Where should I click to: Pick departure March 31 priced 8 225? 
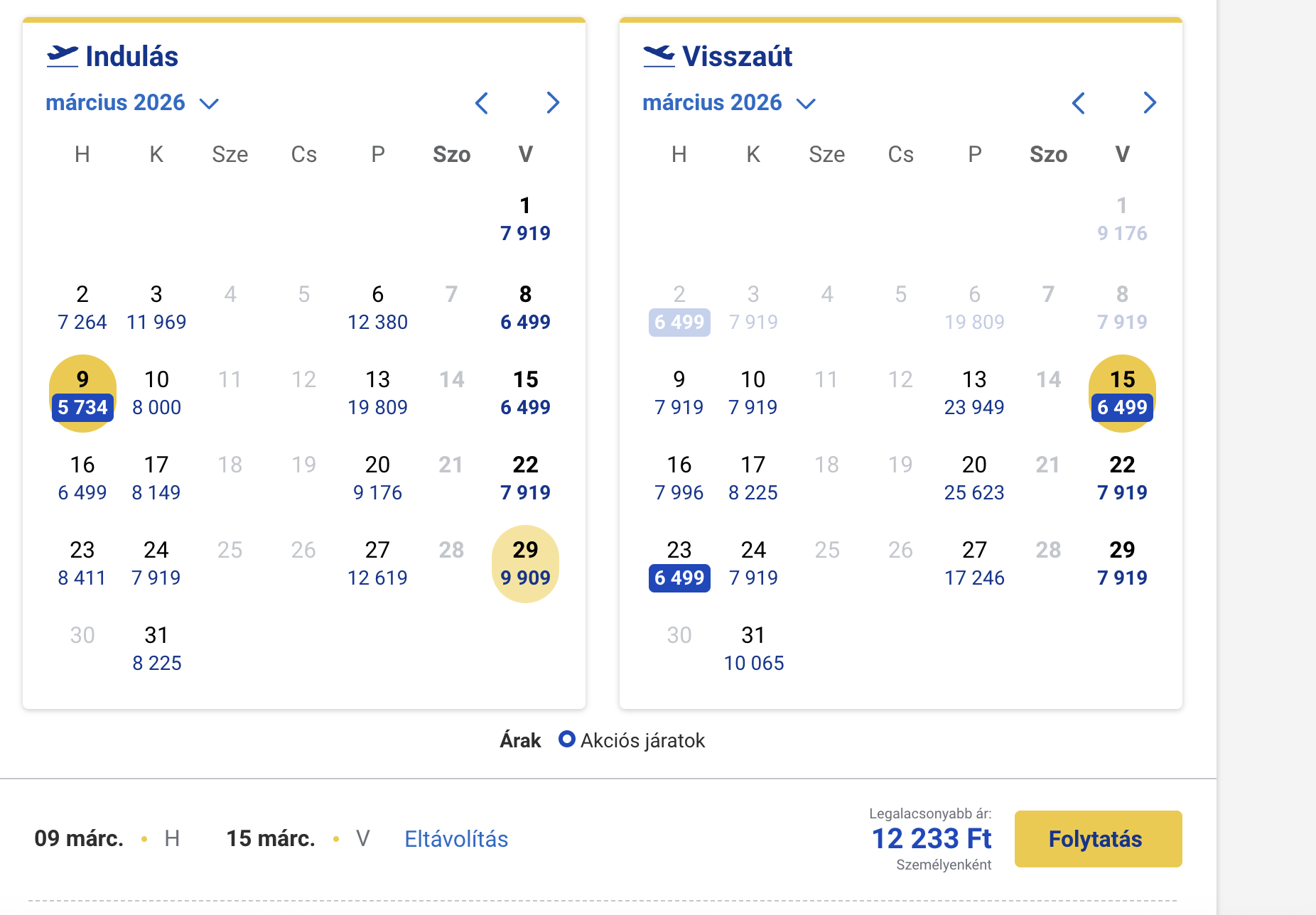[x=156, y=649]
